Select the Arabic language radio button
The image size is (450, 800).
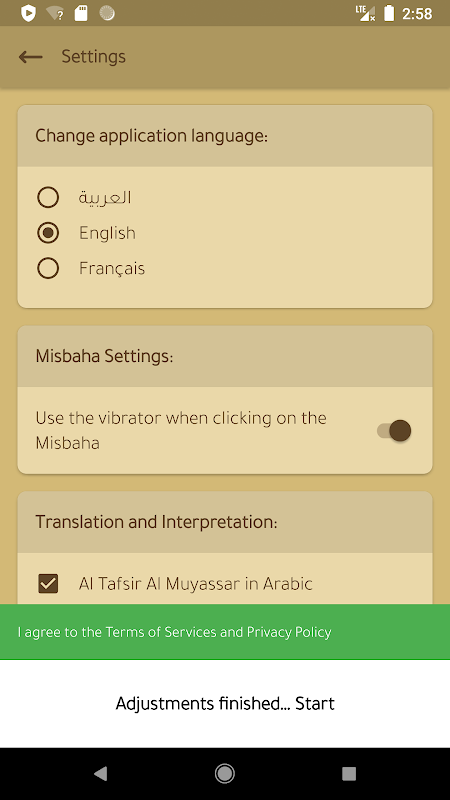click(x=48, y=197)
